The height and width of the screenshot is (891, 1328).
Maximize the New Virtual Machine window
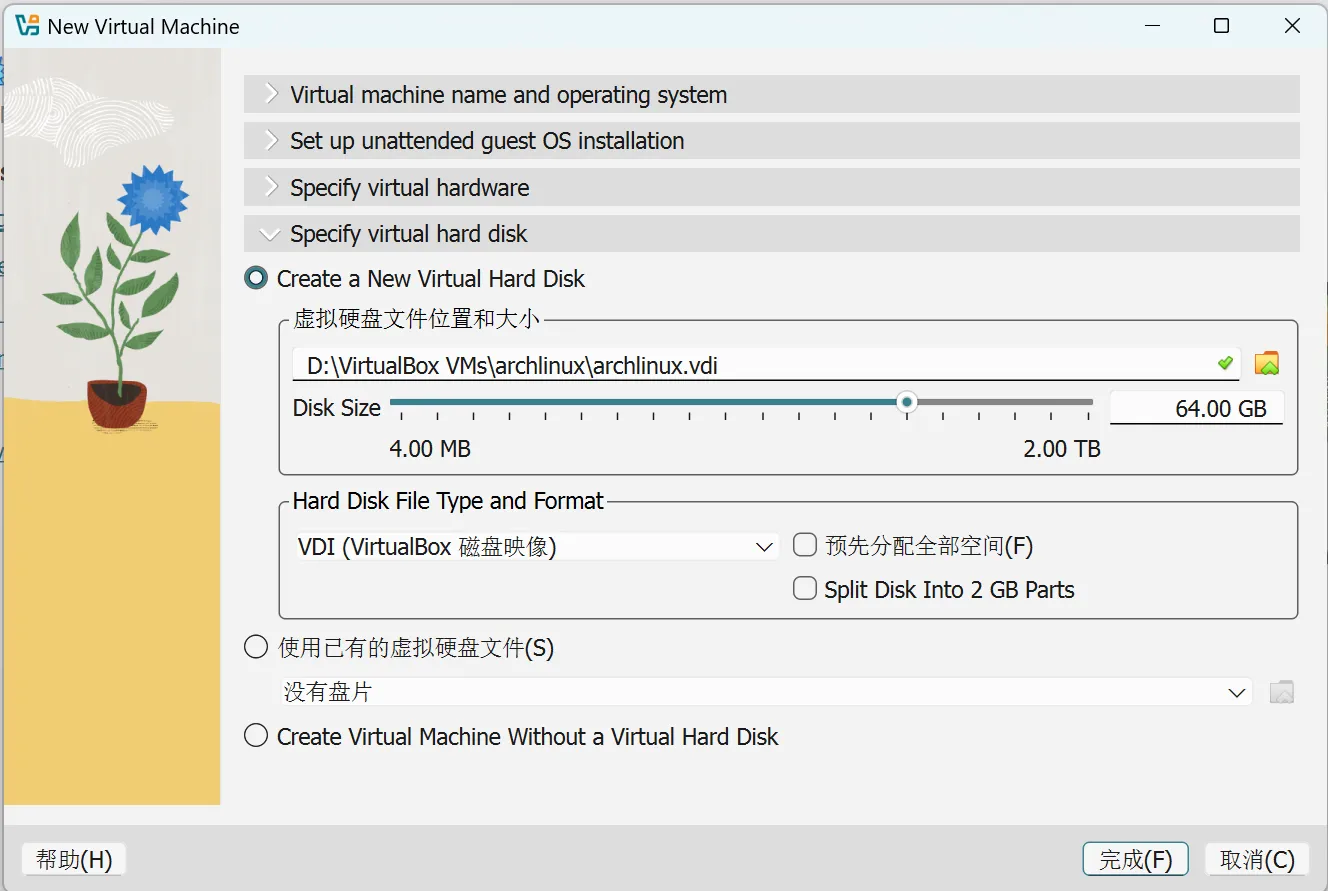click(1221, 27)
